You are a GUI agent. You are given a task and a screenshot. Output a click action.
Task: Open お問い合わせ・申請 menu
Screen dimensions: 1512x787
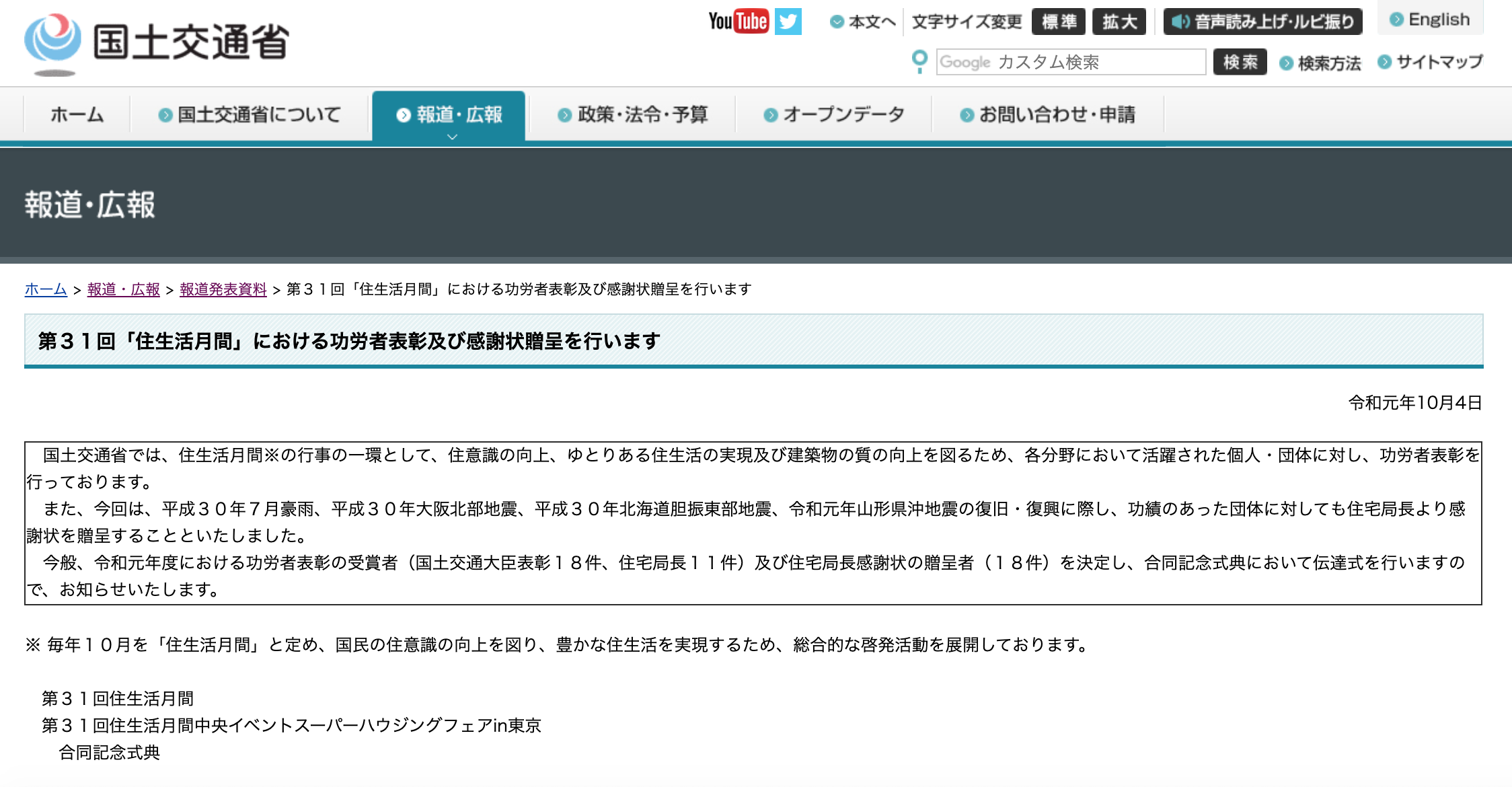point(1047,114)
